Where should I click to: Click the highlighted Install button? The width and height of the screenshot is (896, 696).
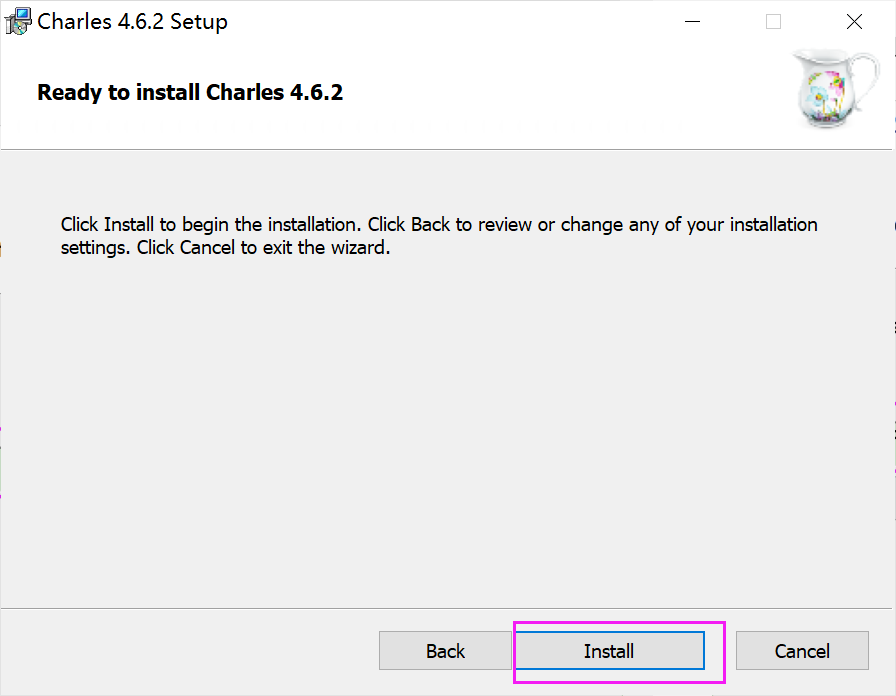[x=609, y=651]
